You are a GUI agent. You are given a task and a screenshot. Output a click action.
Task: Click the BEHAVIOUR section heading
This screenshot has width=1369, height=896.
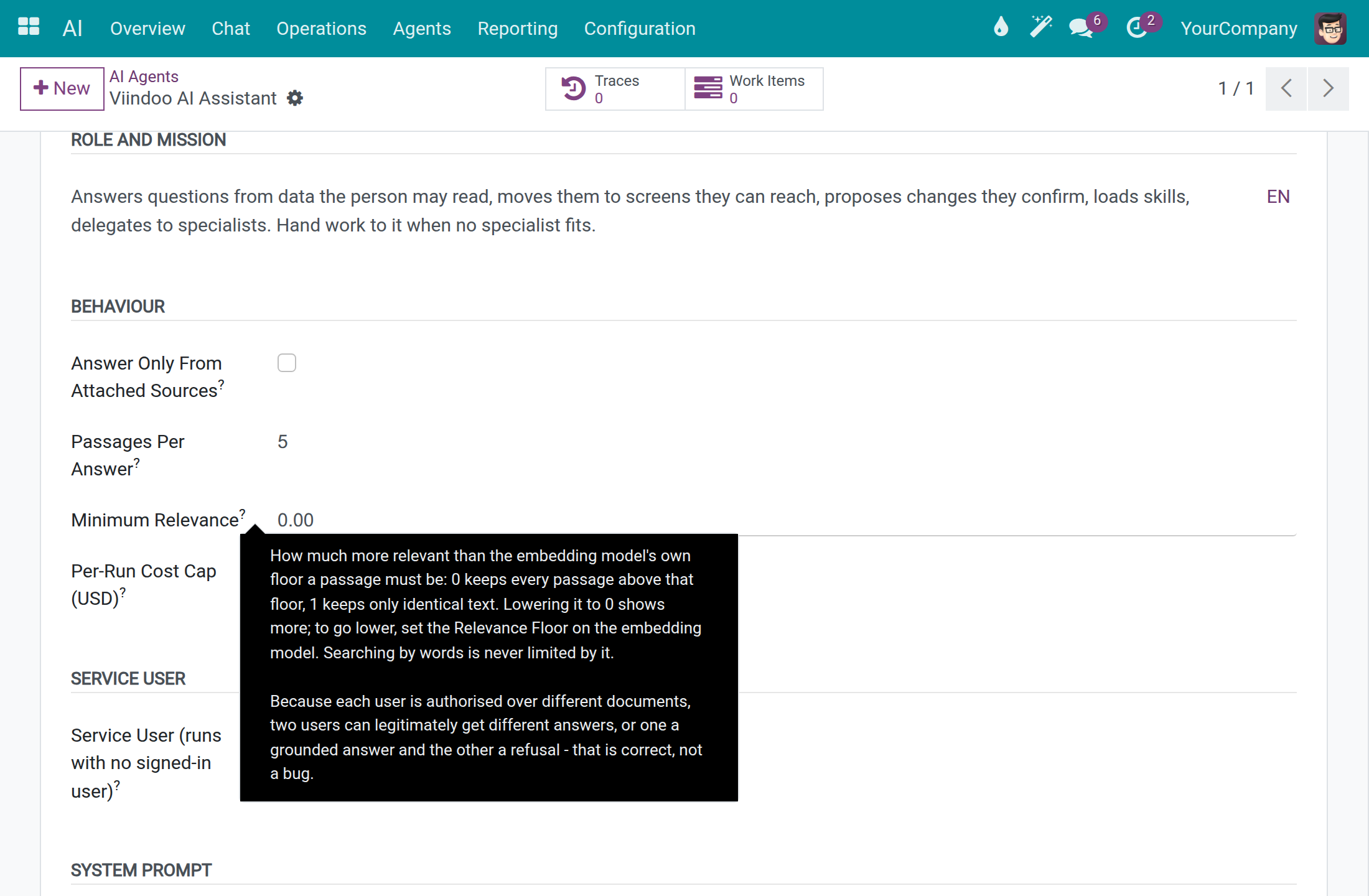(118, 307)
